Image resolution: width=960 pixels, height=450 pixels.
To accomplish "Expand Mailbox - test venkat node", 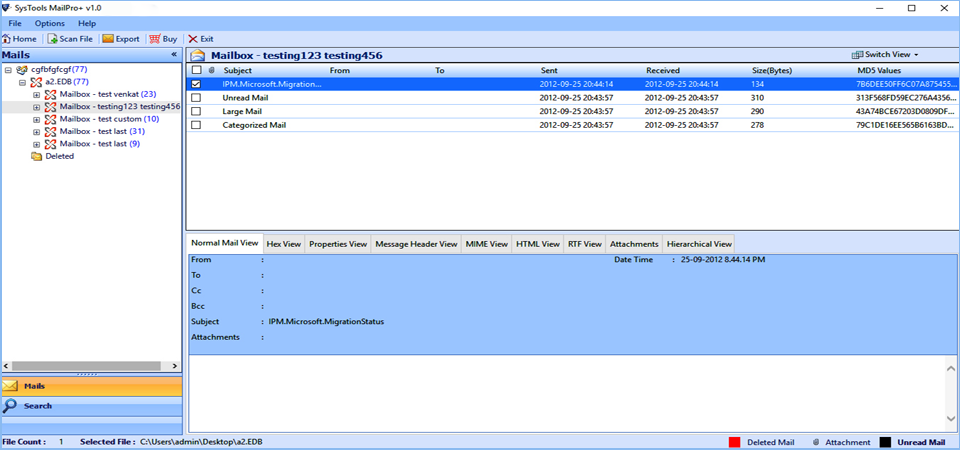I will click(37, 95).
